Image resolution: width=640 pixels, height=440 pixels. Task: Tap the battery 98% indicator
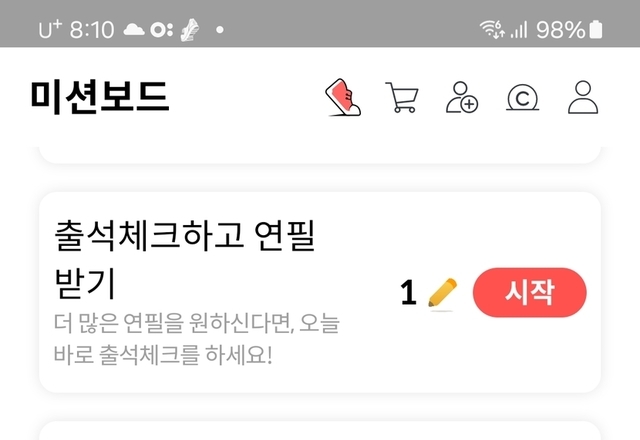[x=569, y=29]
